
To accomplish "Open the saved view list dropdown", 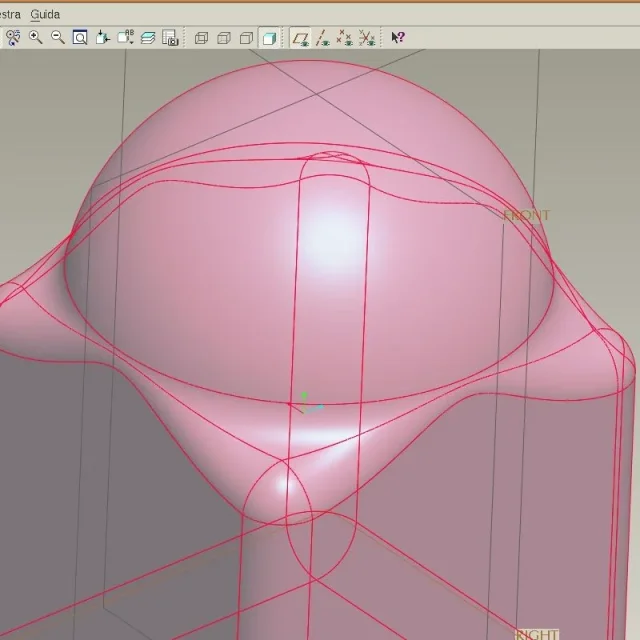I will click(x=125, y=38).
